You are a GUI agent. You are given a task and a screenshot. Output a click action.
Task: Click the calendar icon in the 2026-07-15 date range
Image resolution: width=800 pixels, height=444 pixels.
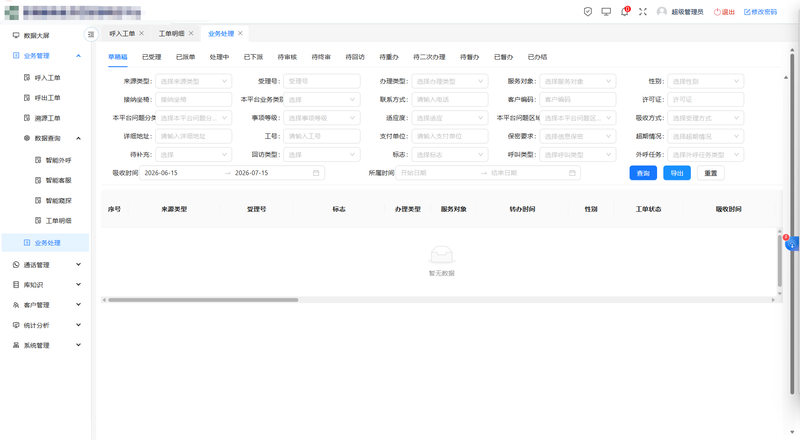[x=316, y=173]
